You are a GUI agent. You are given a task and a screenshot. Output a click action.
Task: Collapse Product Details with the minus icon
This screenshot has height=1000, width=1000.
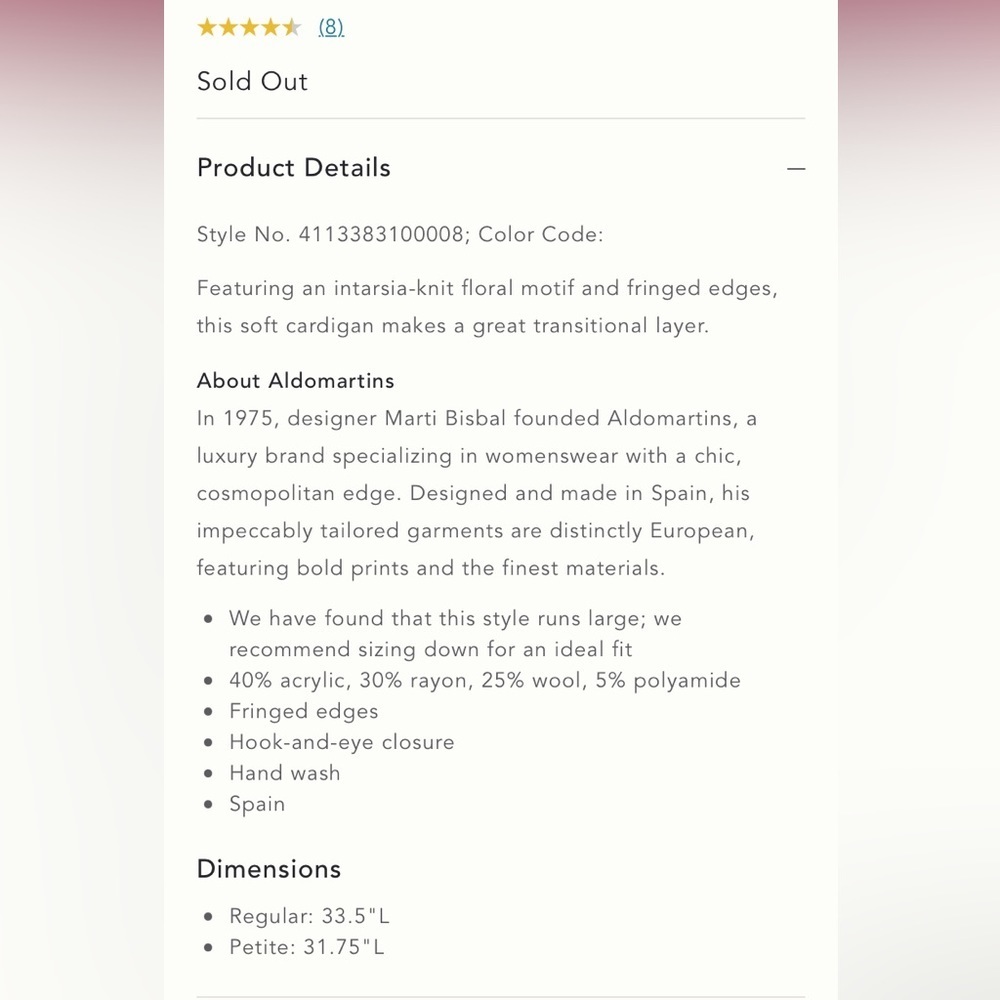[795, 169]
